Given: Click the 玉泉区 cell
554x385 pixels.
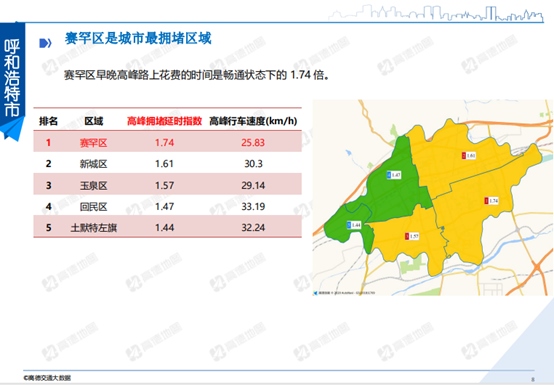Looking at the screenshot, I should [93, 185].
